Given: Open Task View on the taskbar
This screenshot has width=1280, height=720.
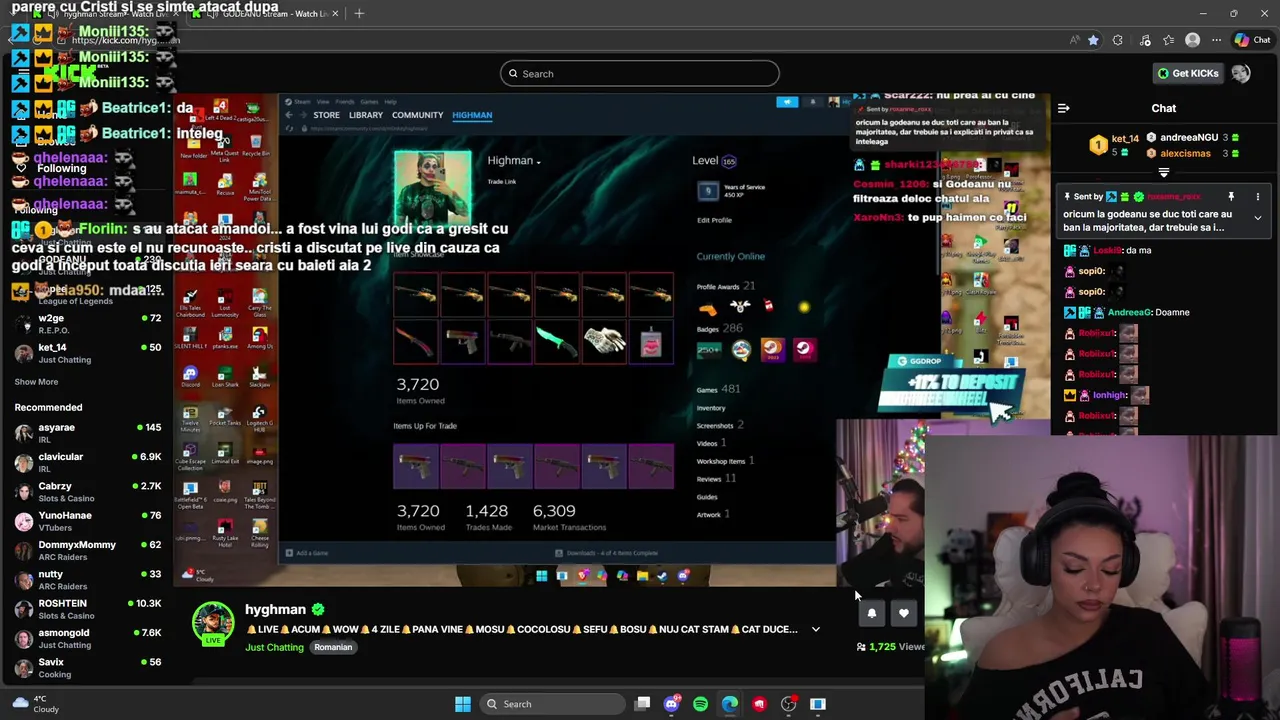Looking at the screenshot, I should [x=642, y=704].
